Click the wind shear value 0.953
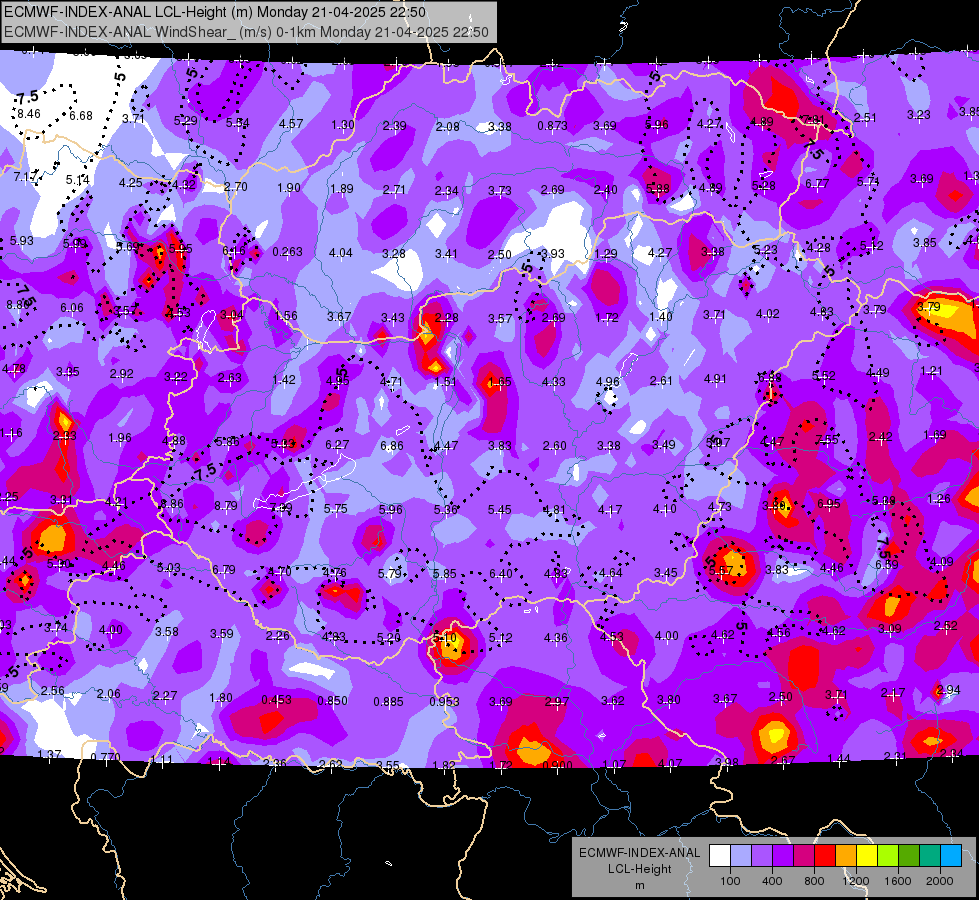Viewport: 979px width, 900px height. click(445, 701)
